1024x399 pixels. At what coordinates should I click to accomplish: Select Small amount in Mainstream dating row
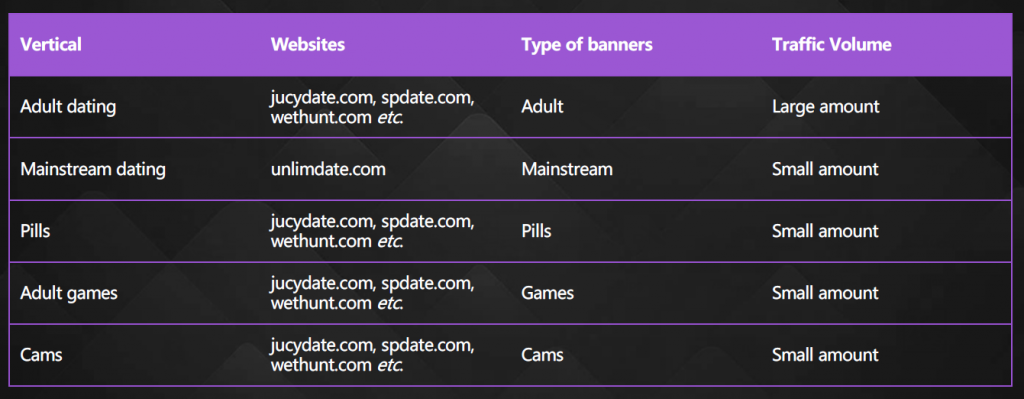[825, 169]
